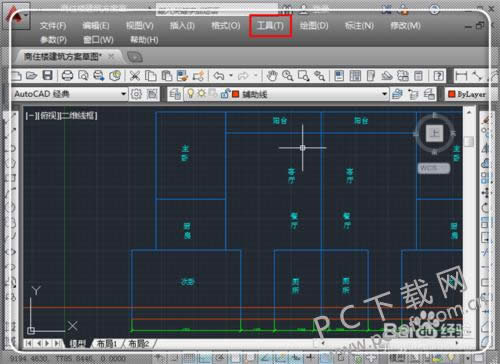Viewport: 500px width, 364px height.
Task: Toggle Polar Tracking in status bar
Action: pos(220,358)
